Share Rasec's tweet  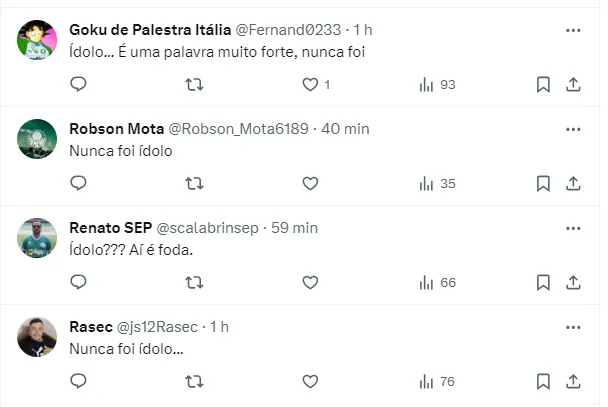[x=573, y=381]
